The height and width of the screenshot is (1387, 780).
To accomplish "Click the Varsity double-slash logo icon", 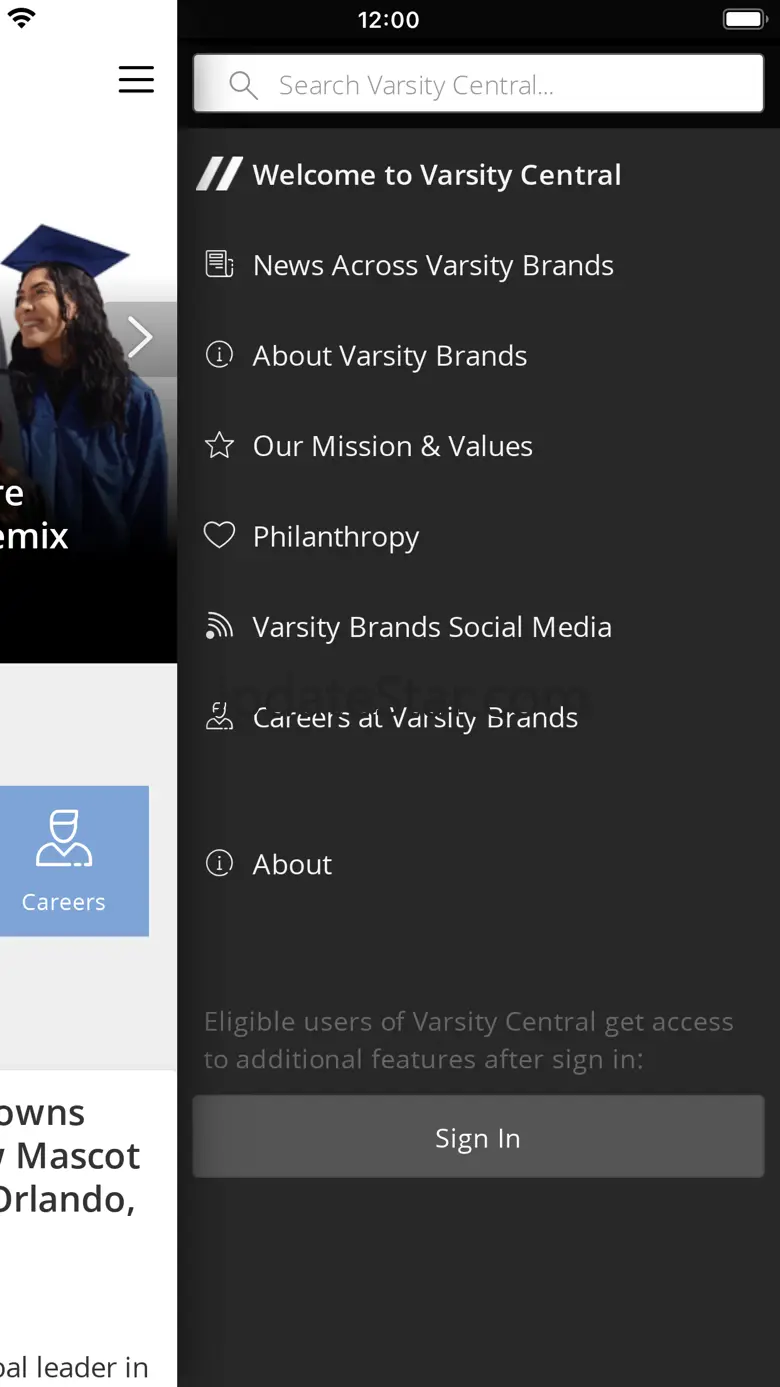I will [219, 174].
